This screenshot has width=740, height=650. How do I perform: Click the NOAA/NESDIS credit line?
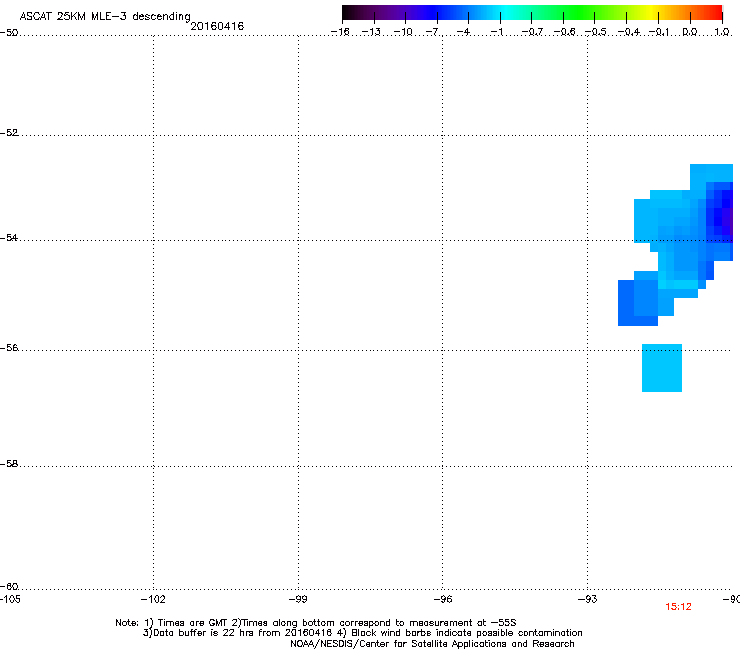[x=432, y=643]
